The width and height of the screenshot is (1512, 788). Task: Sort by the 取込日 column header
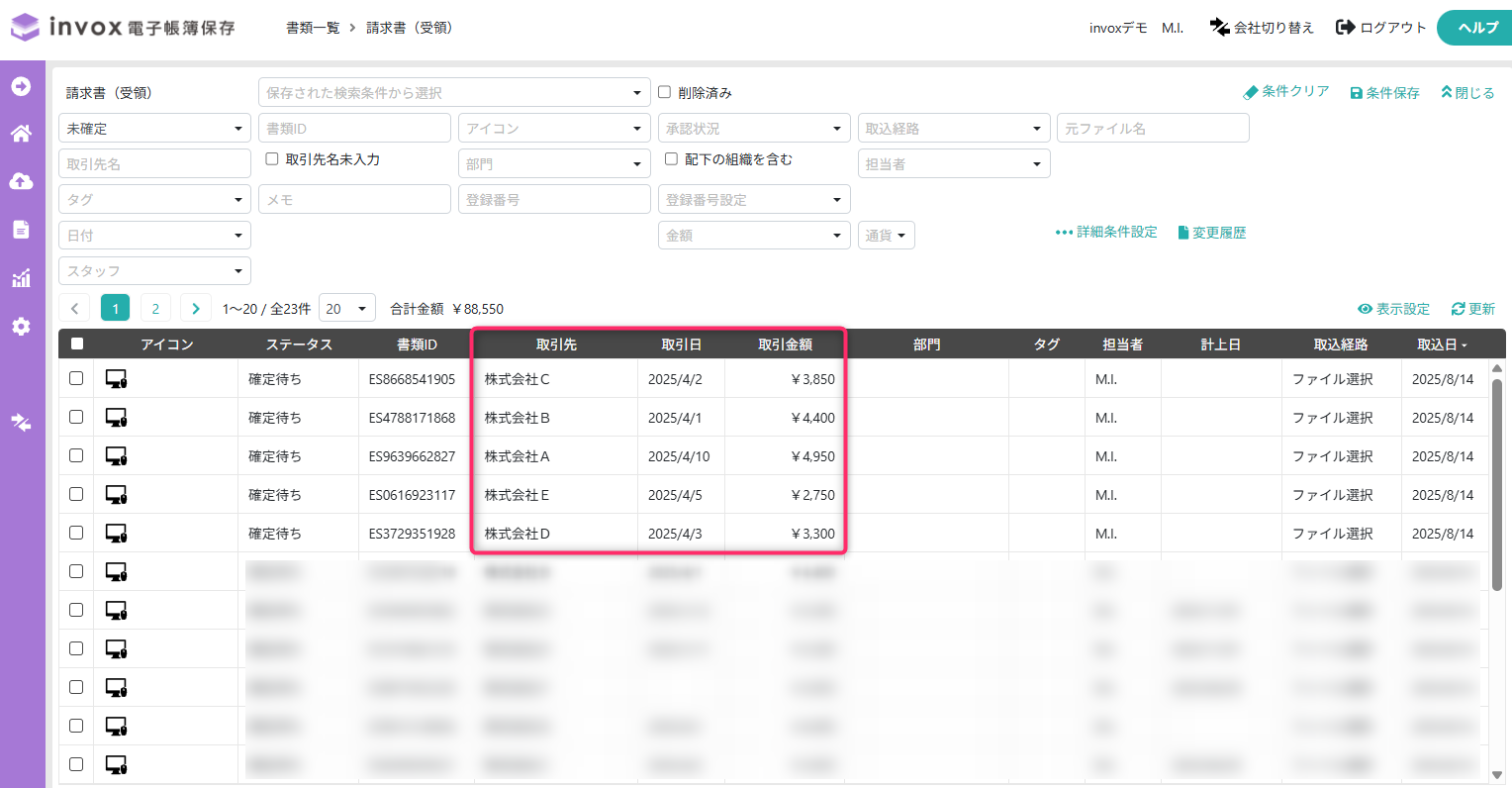click(1442, 345)
